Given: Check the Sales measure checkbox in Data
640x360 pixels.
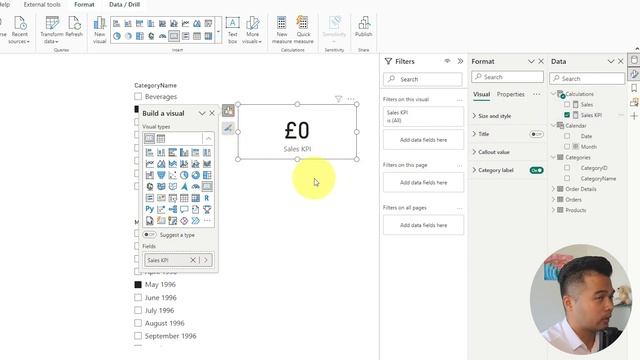Looking at the screenshot, I should coord(567,104).
